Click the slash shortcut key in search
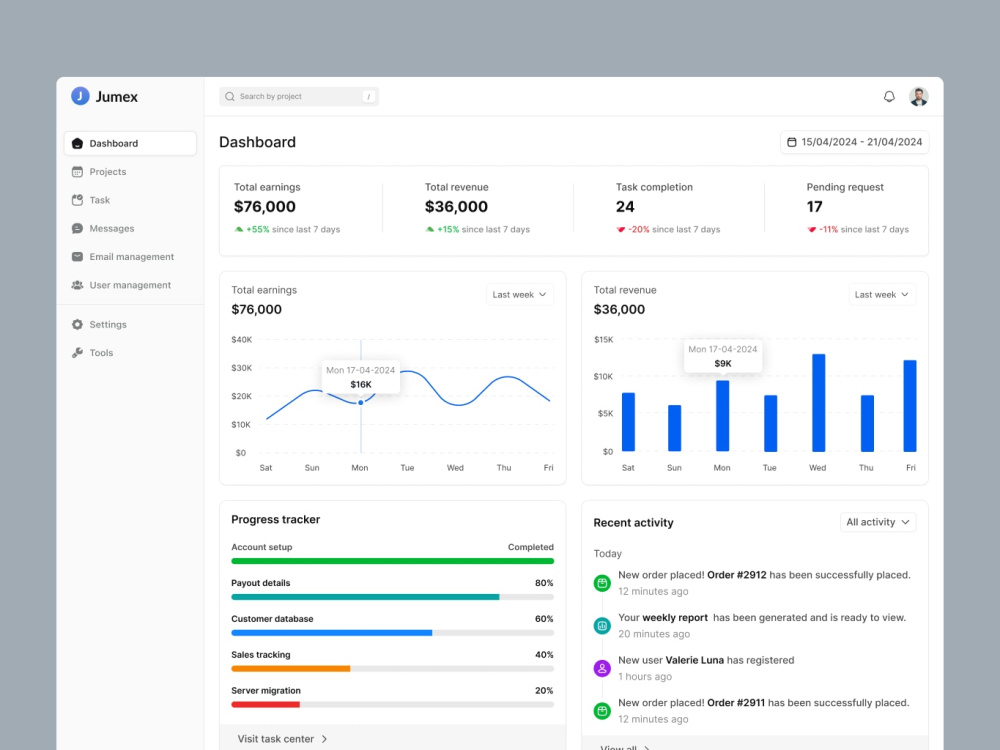This screenshot has height=750, width=1000. point(369,96)
